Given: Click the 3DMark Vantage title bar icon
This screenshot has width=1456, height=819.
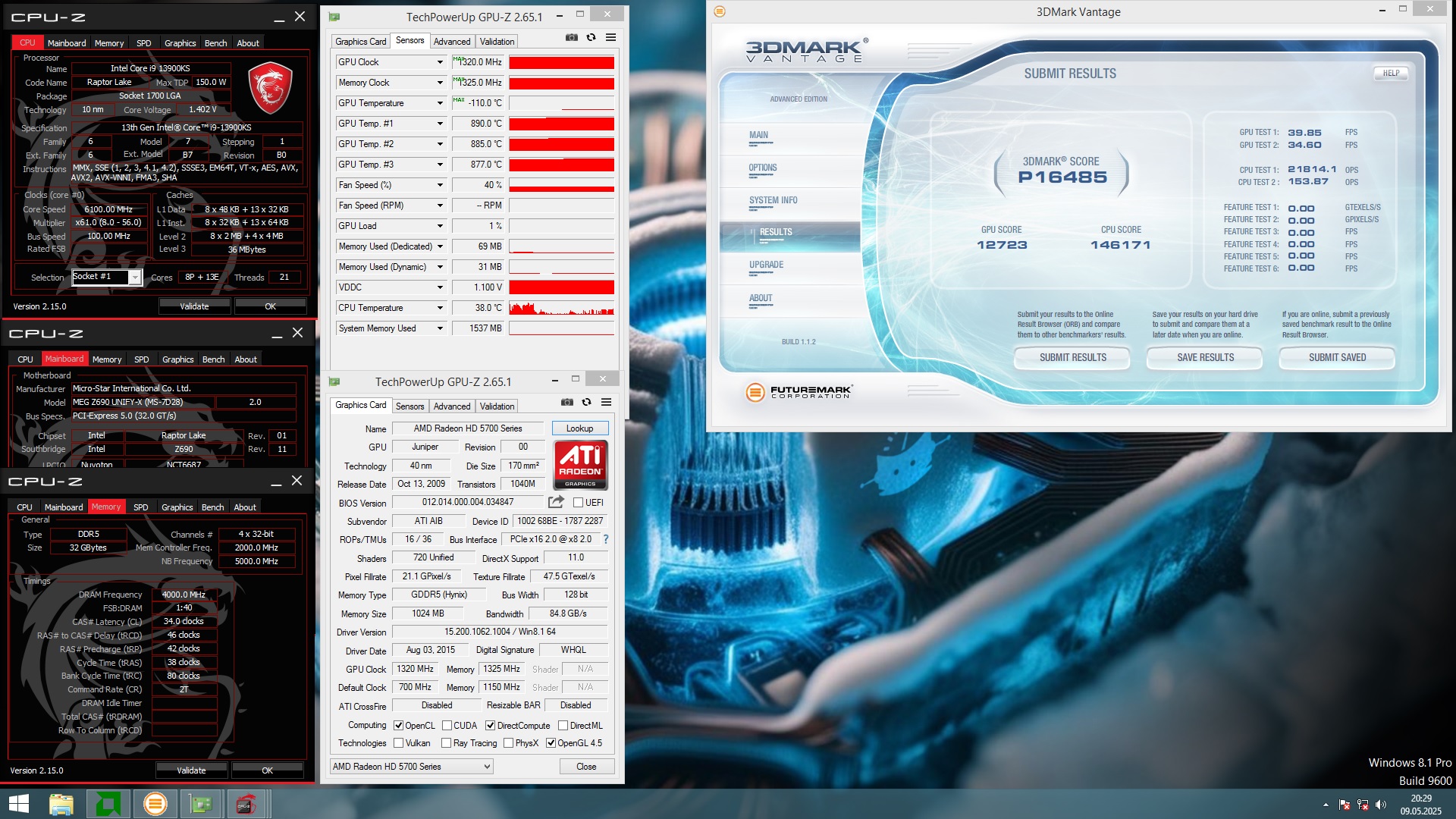Looking at the screenshot, I should [720, 11].
